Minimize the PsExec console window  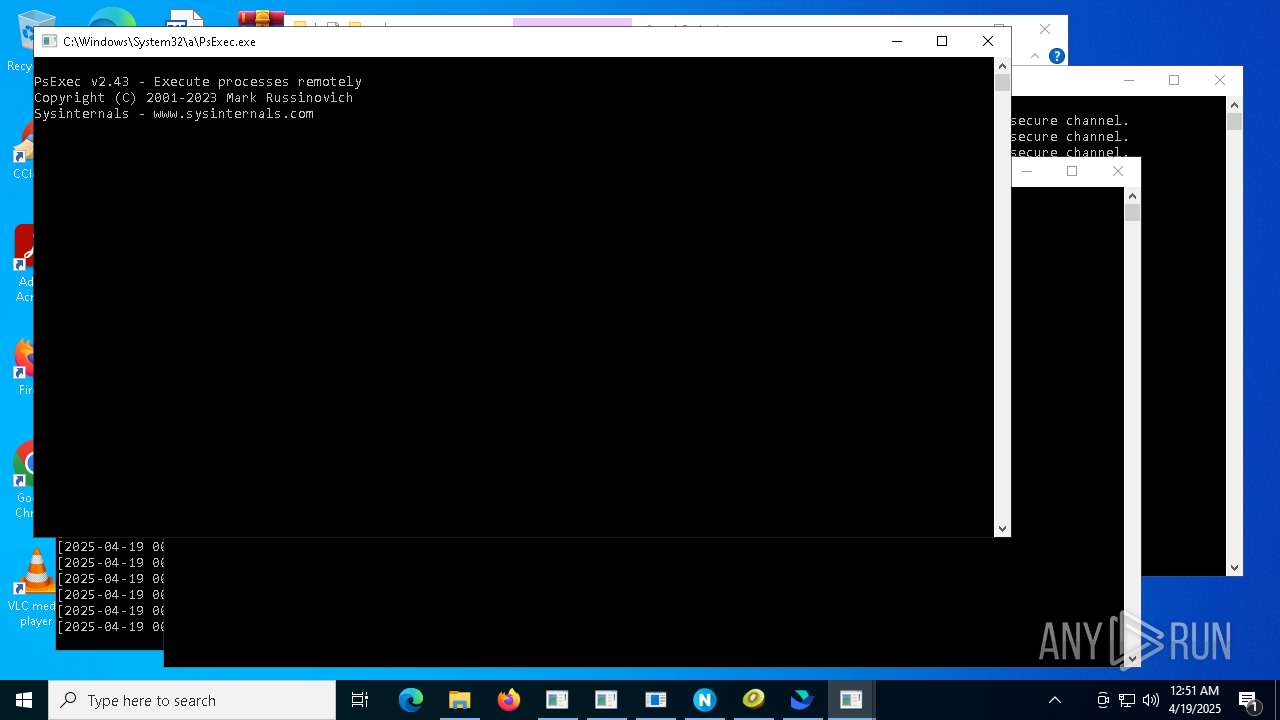(896, 41)
